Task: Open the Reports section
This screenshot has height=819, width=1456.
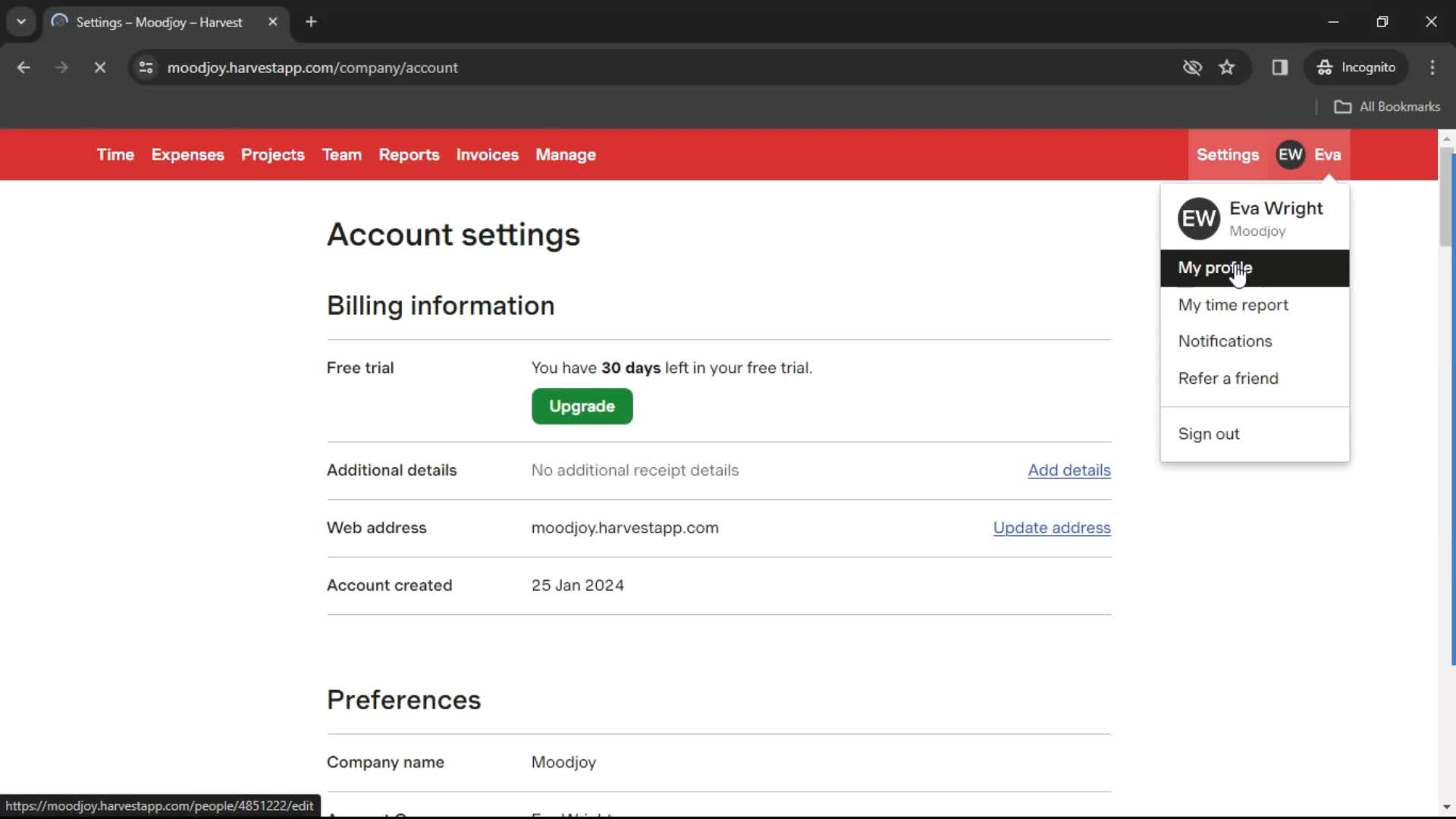Action: 409,154
